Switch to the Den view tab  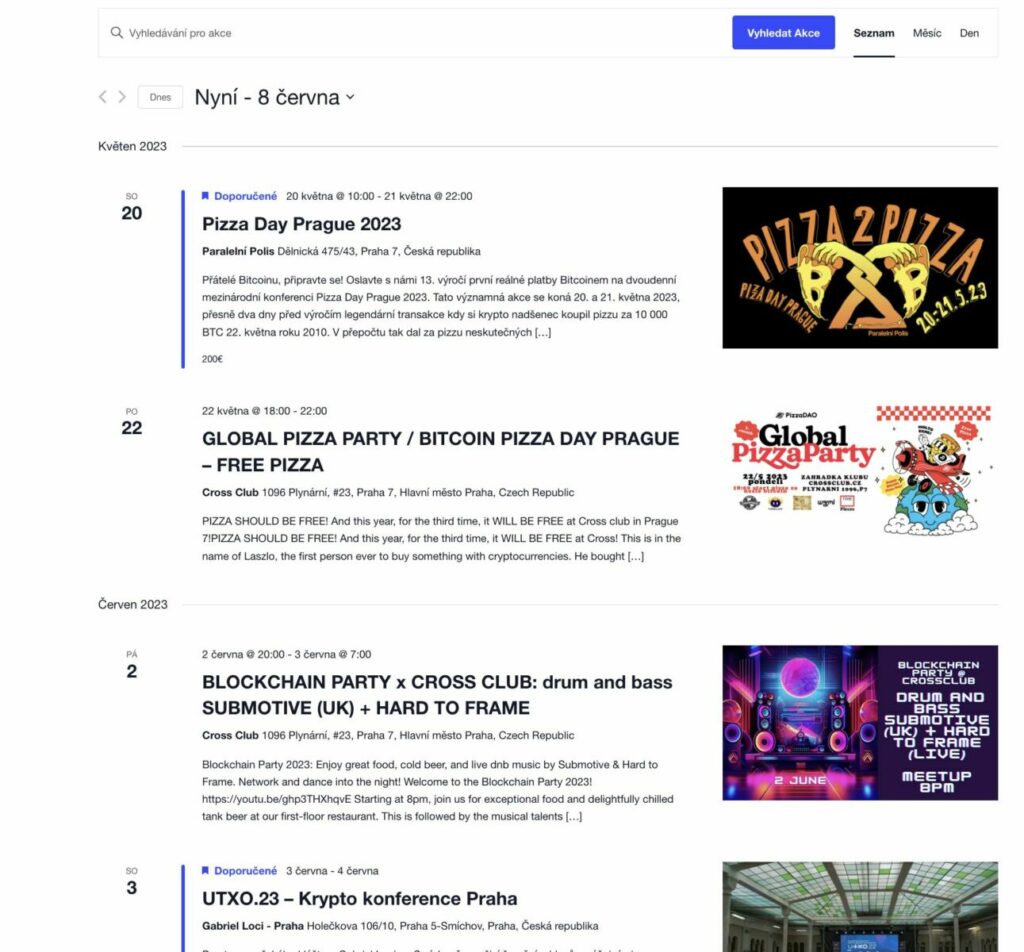(969, 33)
